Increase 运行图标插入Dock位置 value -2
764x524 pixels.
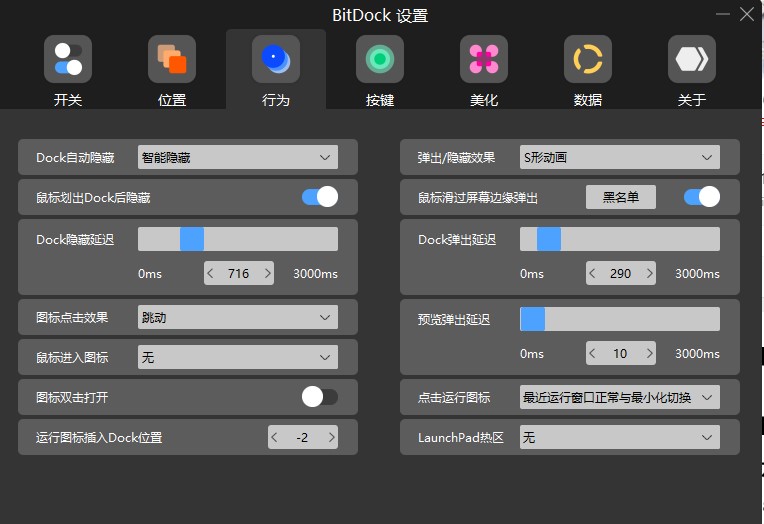pyautogui.click(x=331, y=437)
